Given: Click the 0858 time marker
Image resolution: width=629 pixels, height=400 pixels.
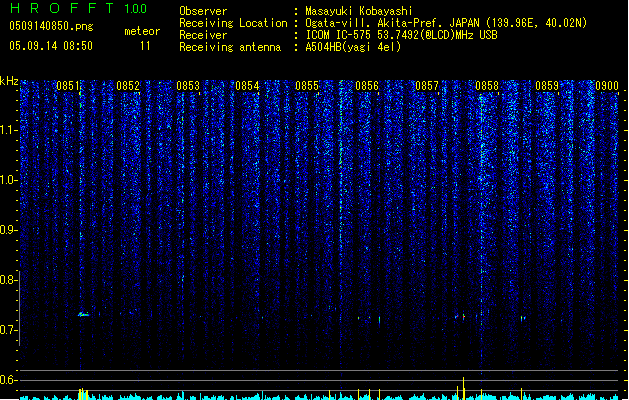Looking at the screenshot, I should click(x=487, y=86).
